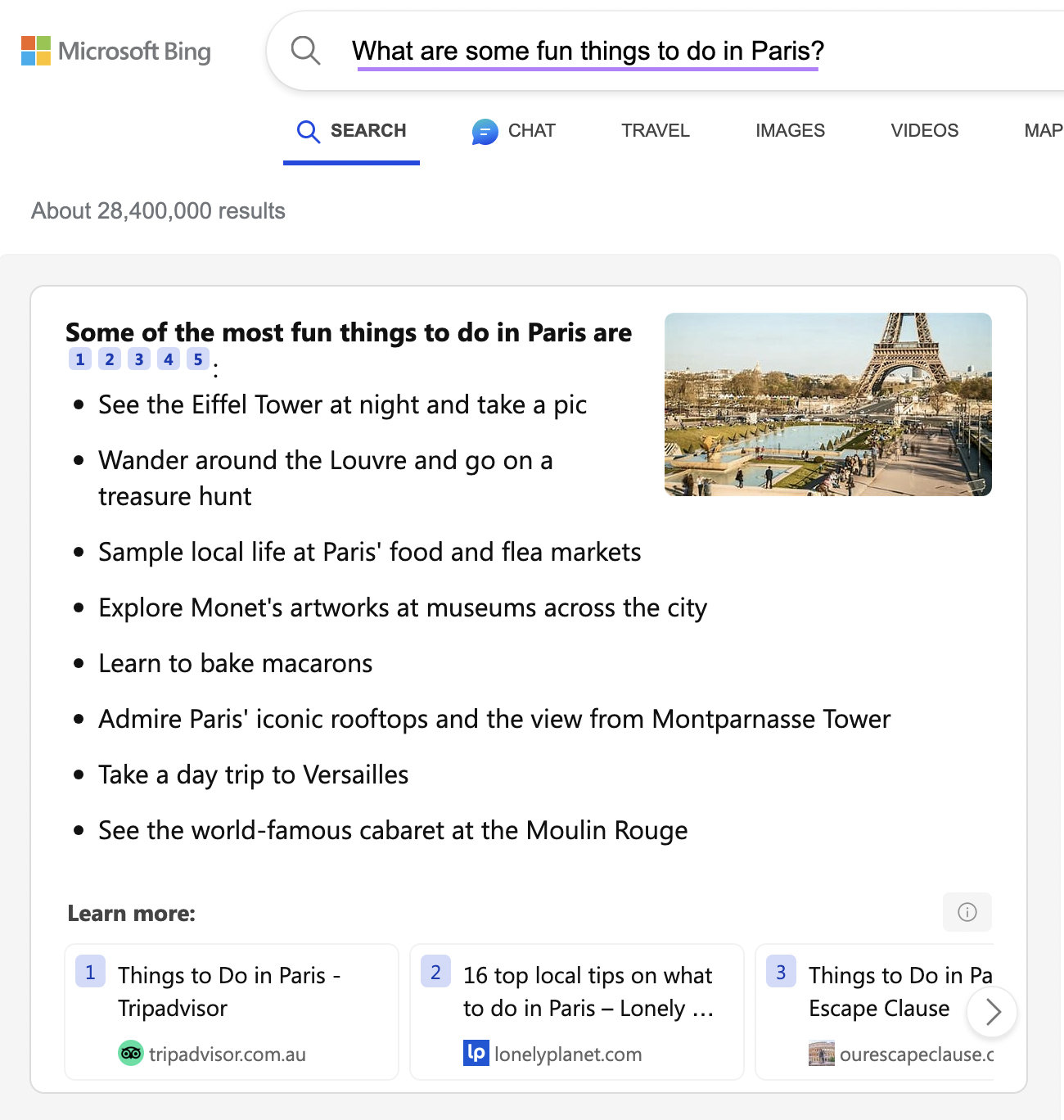Click number 3 badge on Escape Clause card
1064x1120 pixels.
(781, 972)
